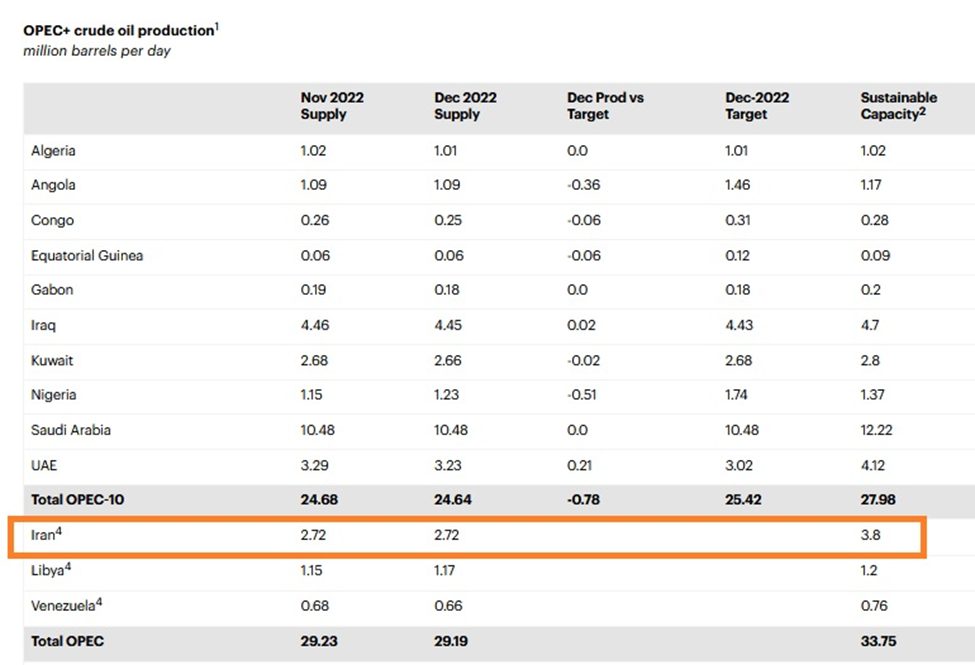Click the "Dec-2022 Target" column header
975x665 pixels.
[757, 106]
